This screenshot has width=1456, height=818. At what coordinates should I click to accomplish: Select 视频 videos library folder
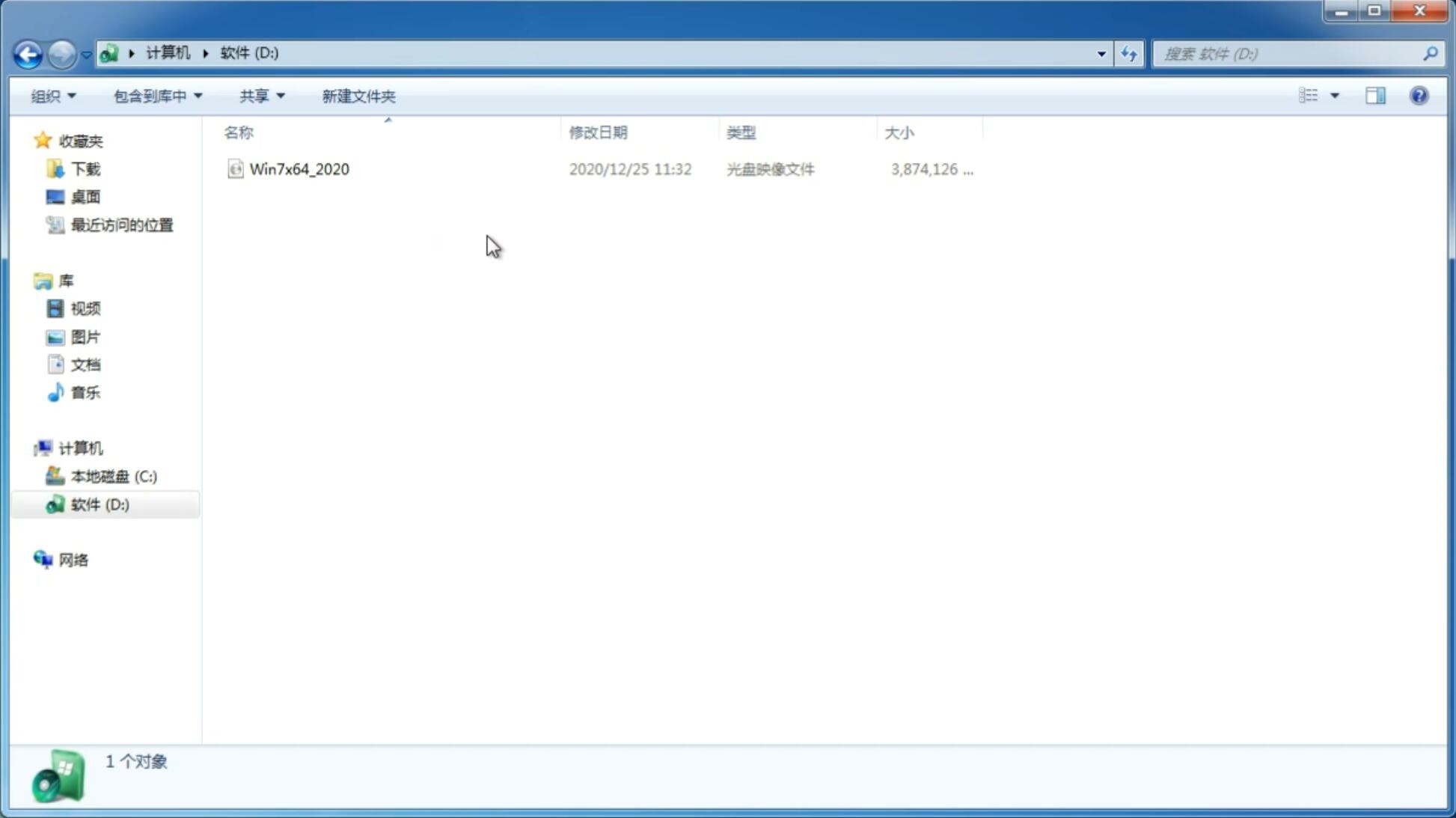[85, 308]
